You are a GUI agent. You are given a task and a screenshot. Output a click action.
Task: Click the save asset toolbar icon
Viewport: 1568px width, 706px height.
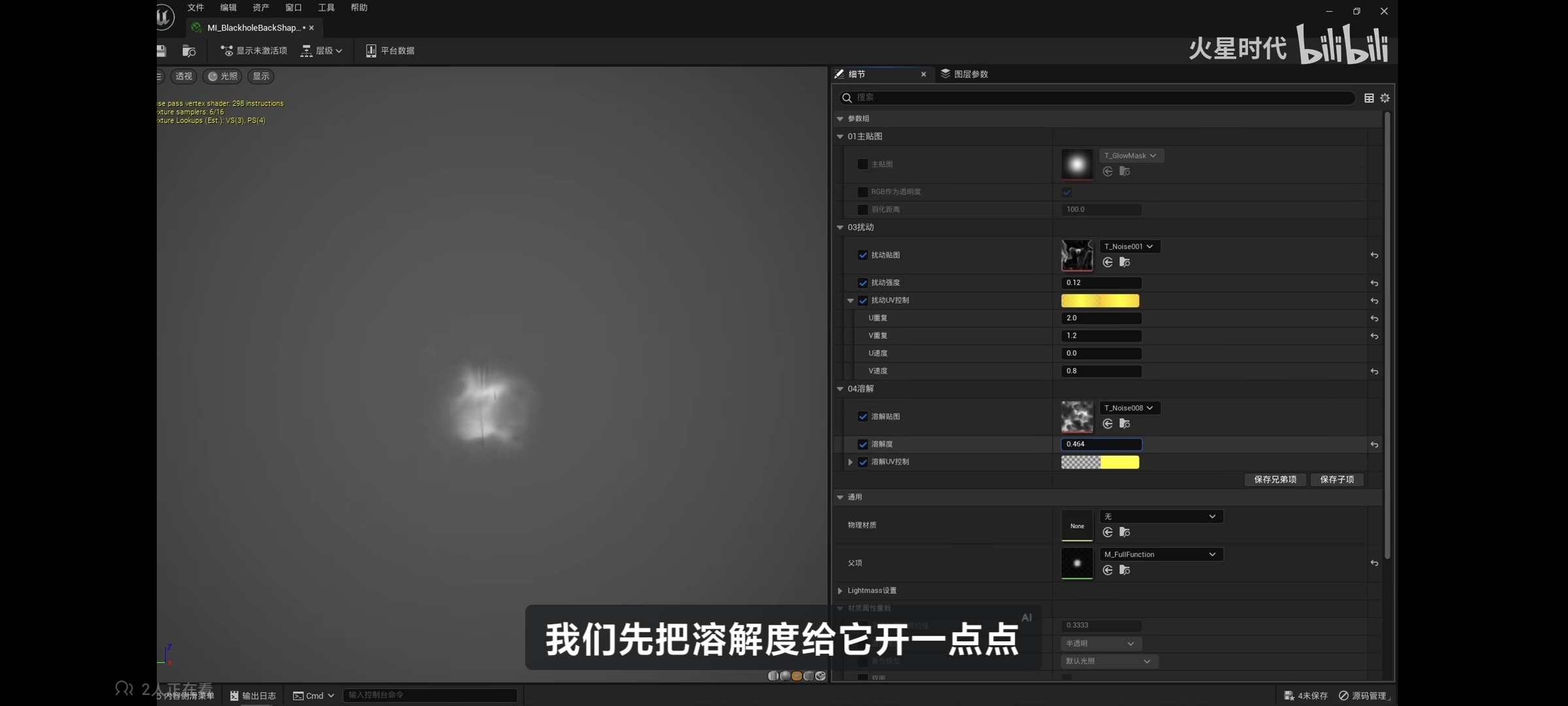pyautogui.click(x=161, y=50)
